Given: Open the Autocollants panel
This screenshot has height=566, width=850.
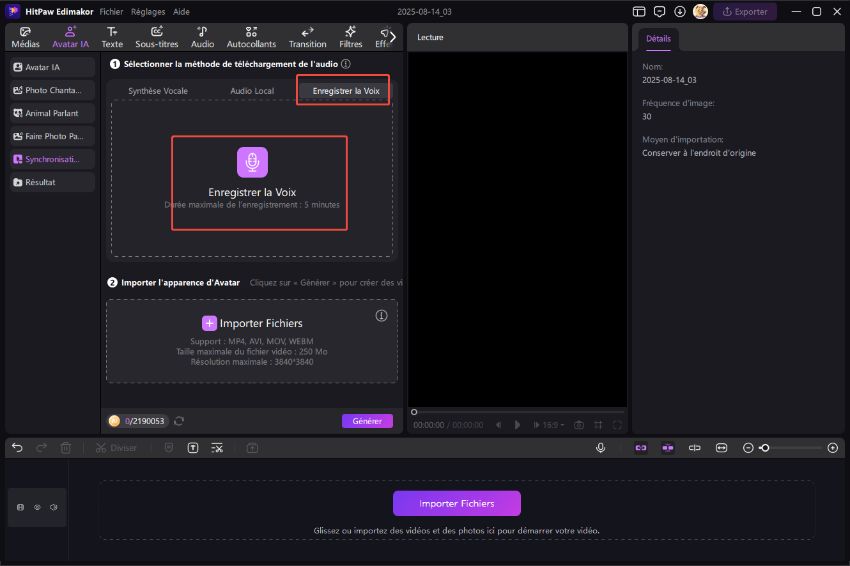Looking at the screenshot, I should (x=251, y=37).
